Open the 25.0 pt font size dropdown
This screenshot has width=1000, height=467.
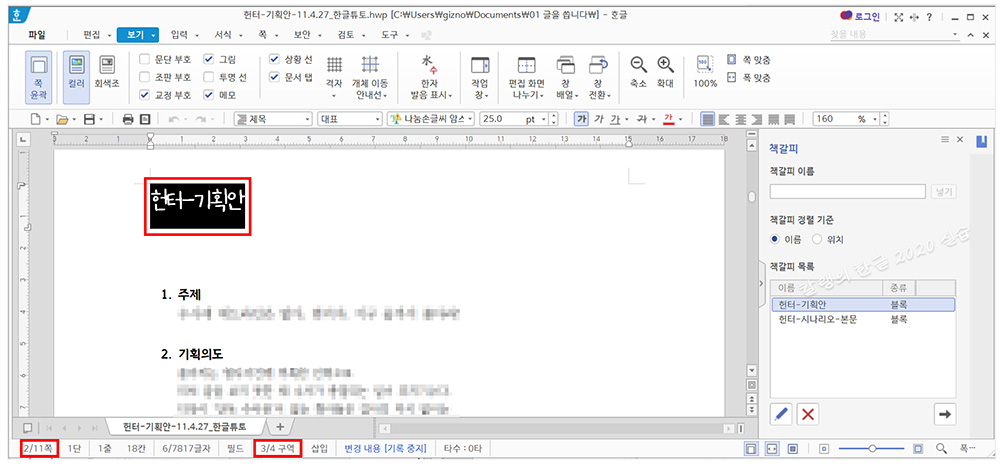[x=543, y=119]
